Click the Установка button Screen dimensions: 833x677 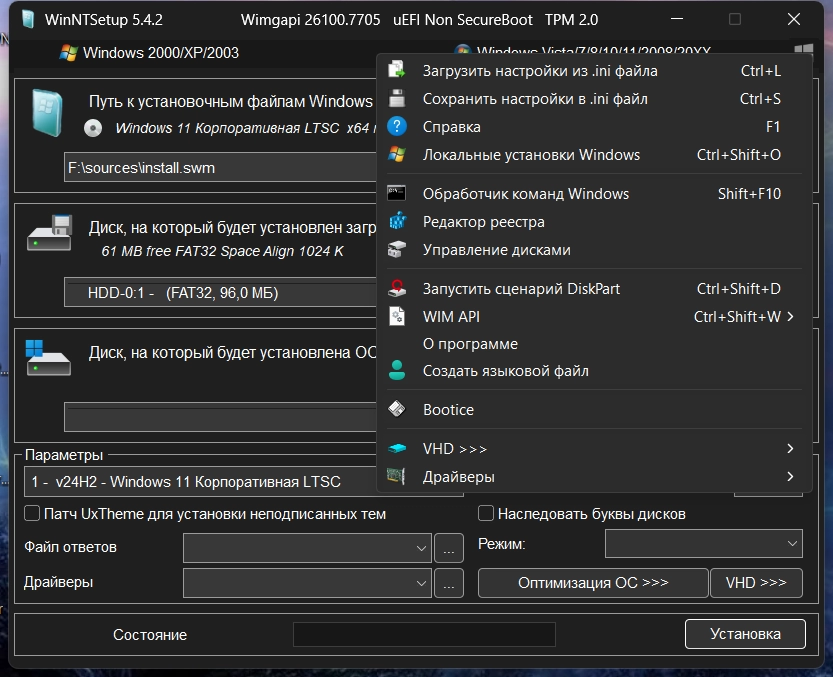click(x=745, y=634)
